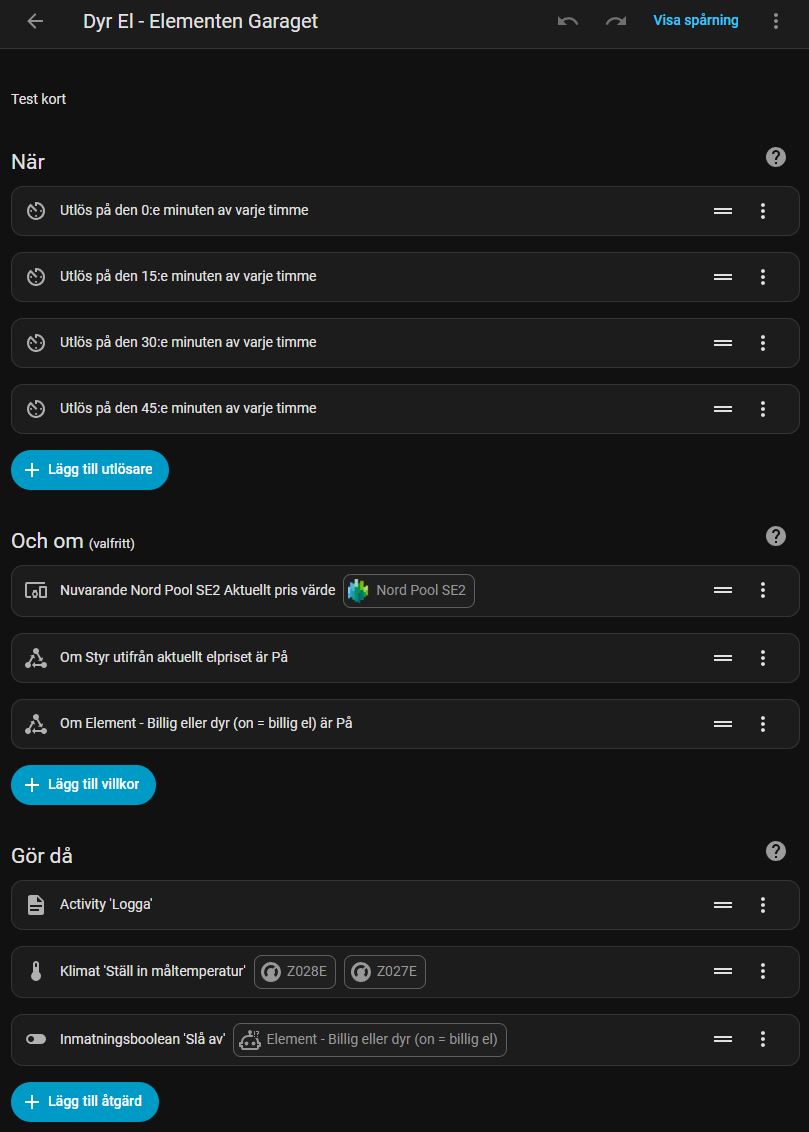Open help for the Och om section
The height and width of the screenshot is (1132, 809).
point(775,536)
